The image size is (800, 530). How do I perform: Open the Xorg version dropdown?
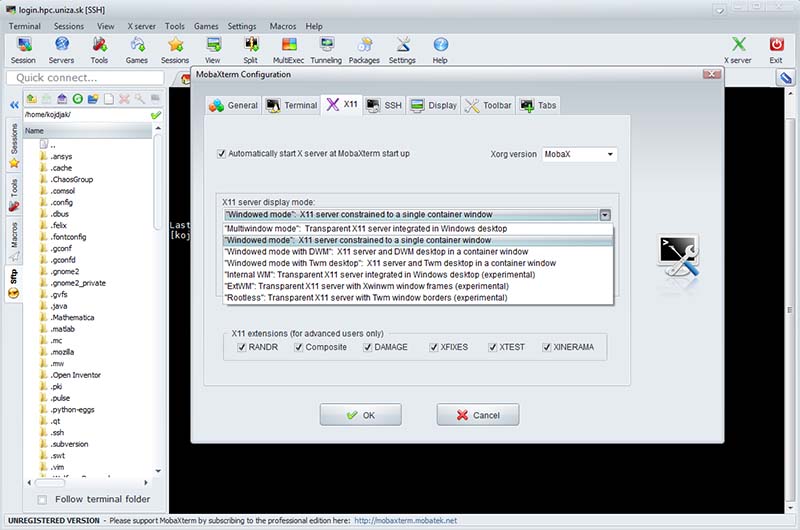pyautogui.click(x=579, y=155)
